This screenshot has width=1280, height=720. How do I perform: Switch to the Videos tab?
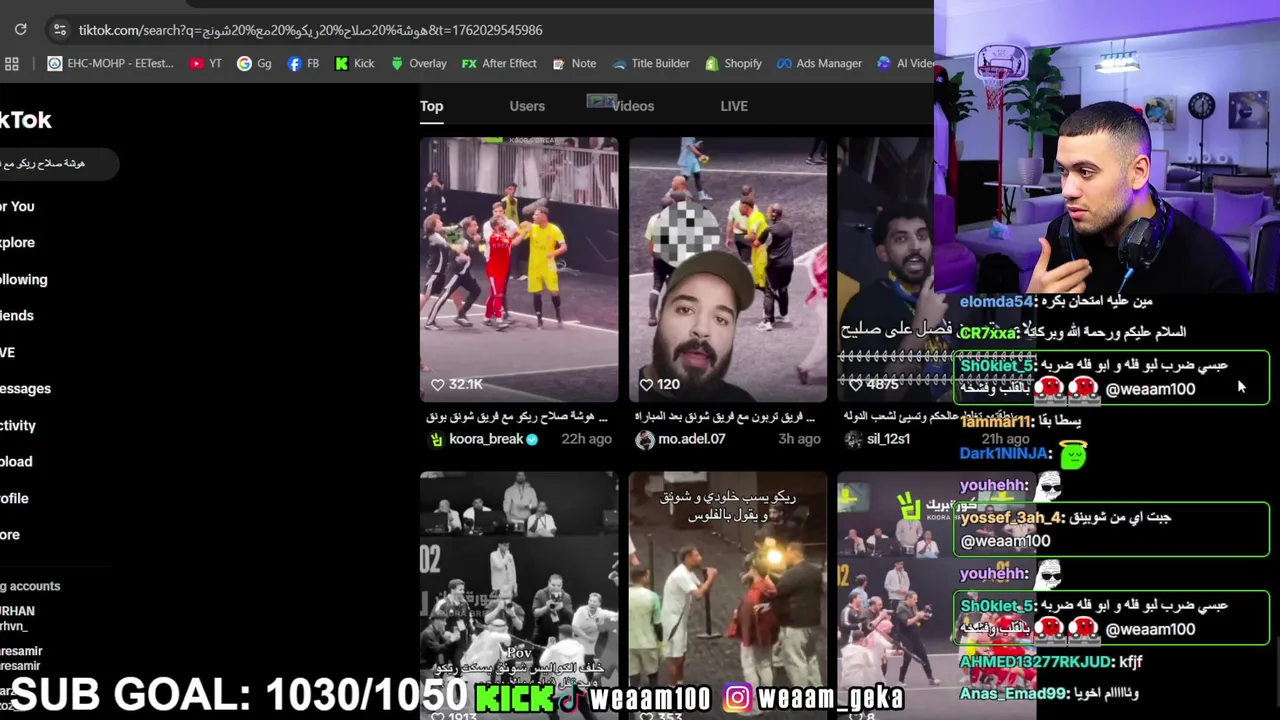click(x=633, y=106)
